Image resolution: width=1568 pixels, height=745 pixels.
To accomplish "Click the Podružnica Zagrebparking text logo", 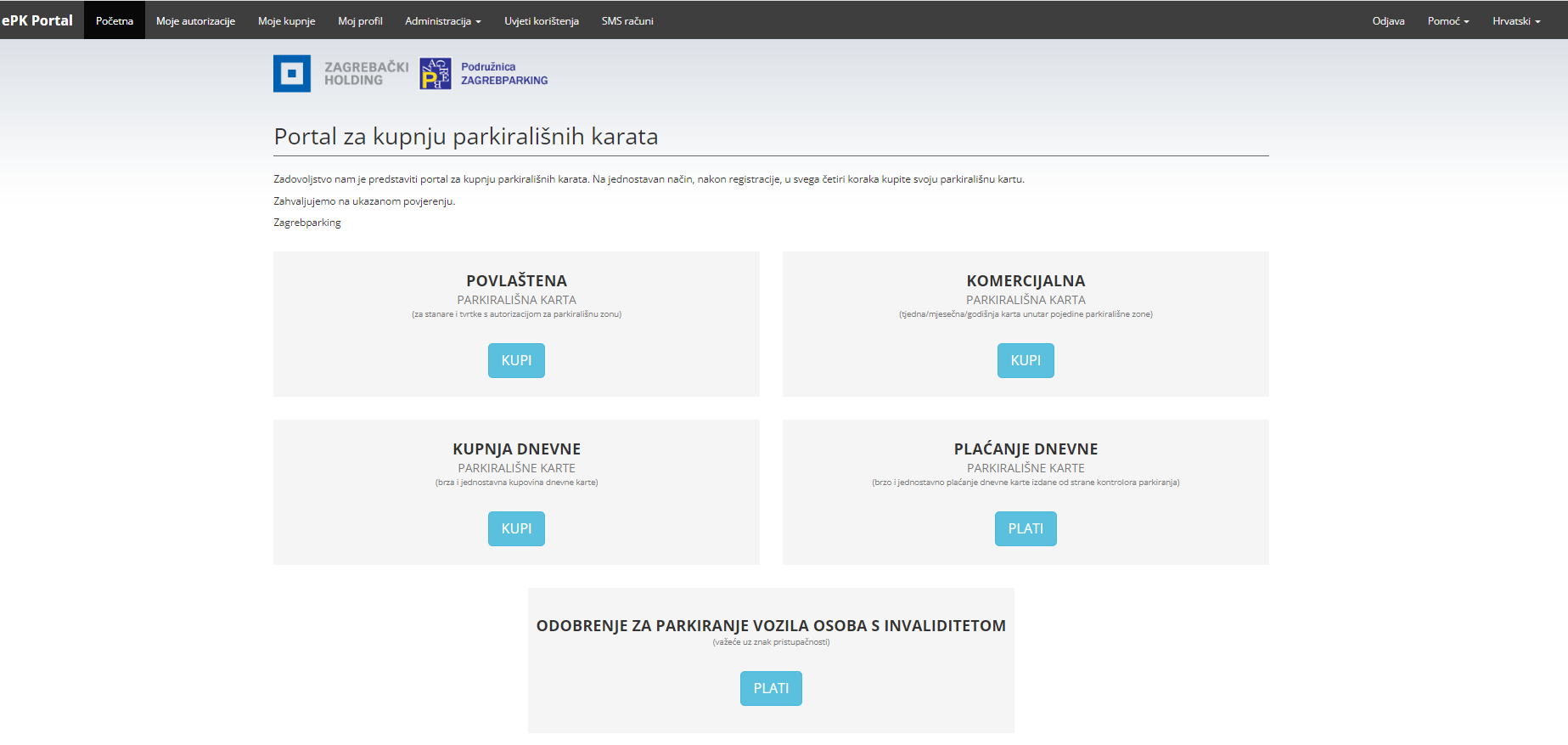I will point(504,74).
